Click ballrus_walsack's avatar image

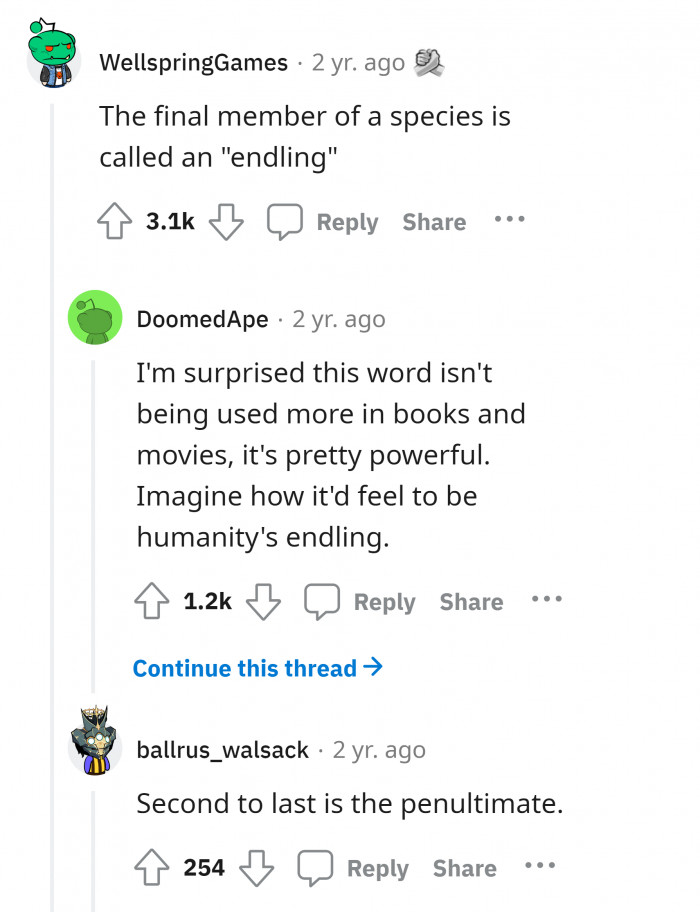[x=92, y=737]
